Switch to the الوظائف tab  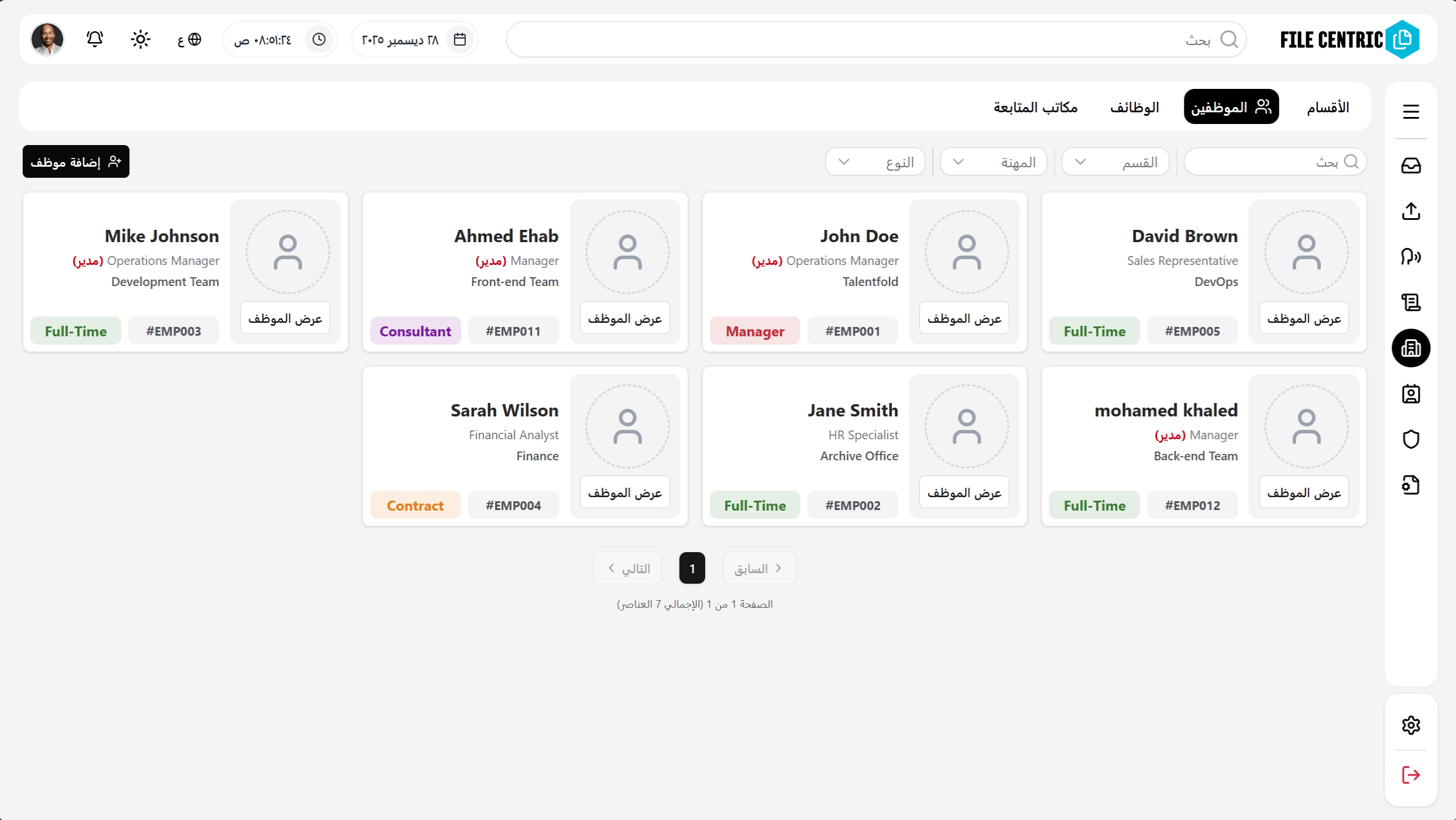click(x=1134, y=107)
